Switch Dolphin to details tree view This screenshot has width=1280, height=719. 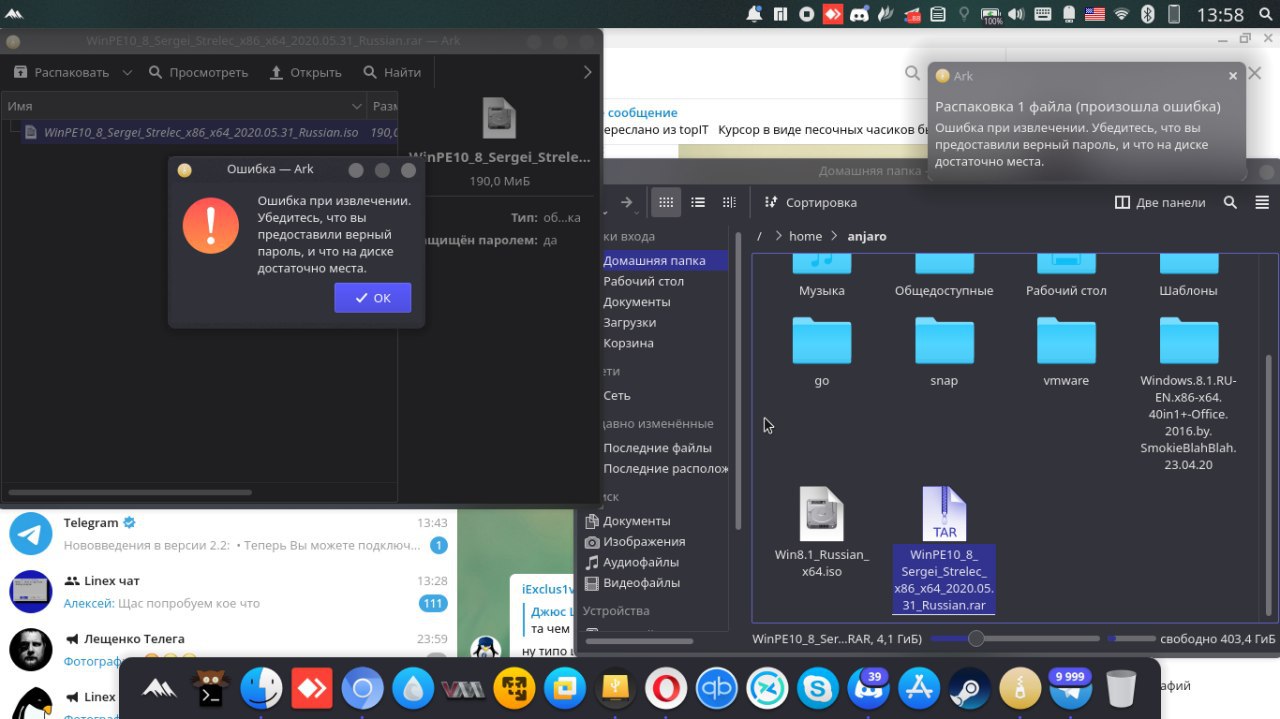(x=729, y=202)
